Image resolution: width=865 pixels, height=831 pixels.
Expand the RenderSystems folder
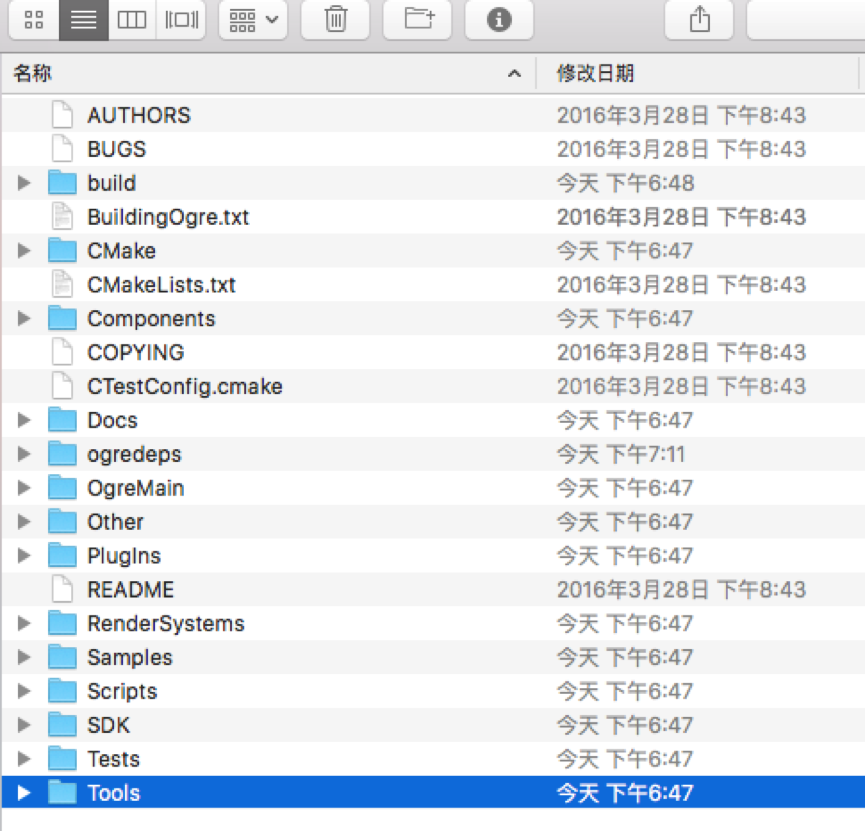(24, 624)
